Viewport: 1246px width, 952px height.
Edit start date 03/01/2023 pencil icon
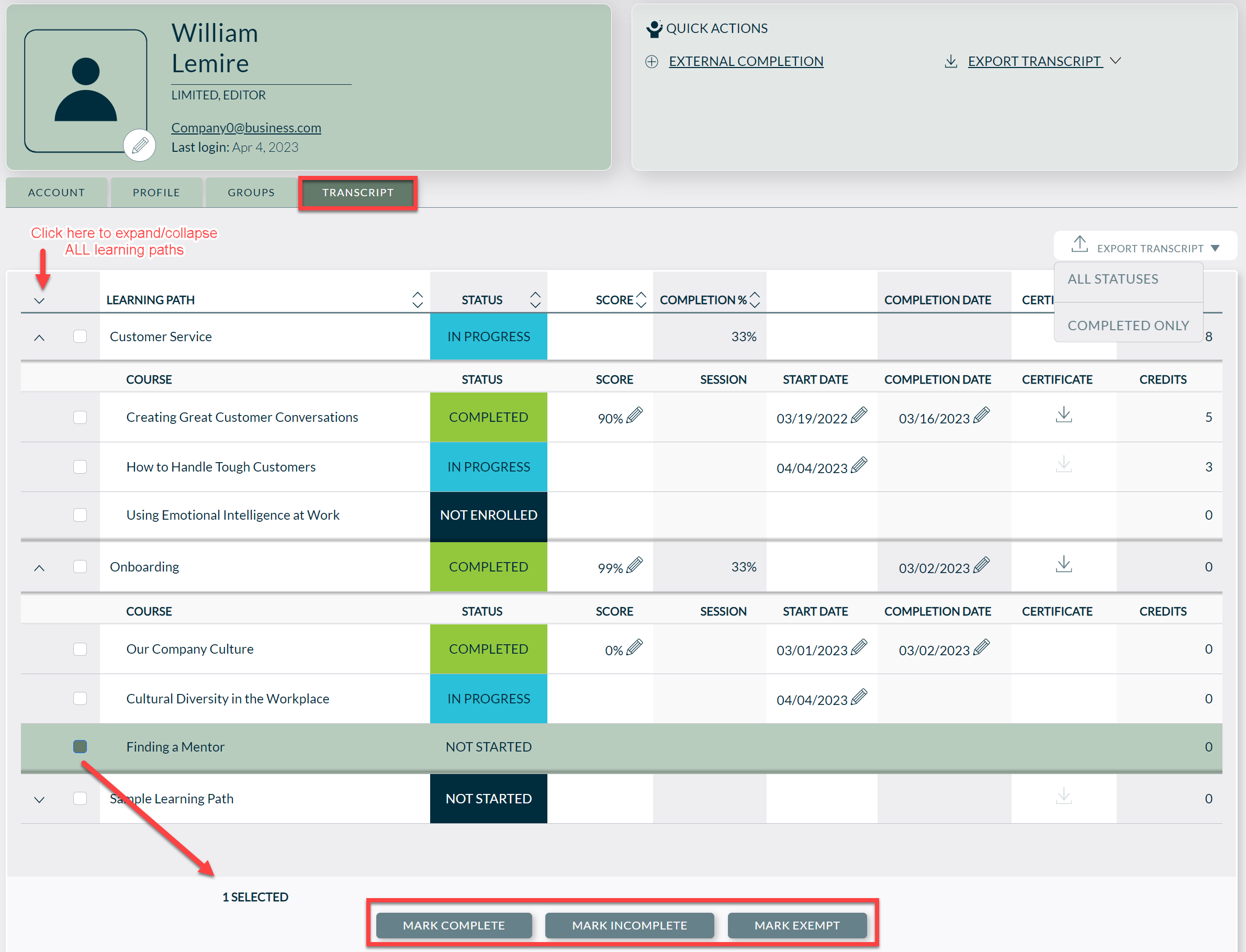pyautogui.click(x=860, y=647)
